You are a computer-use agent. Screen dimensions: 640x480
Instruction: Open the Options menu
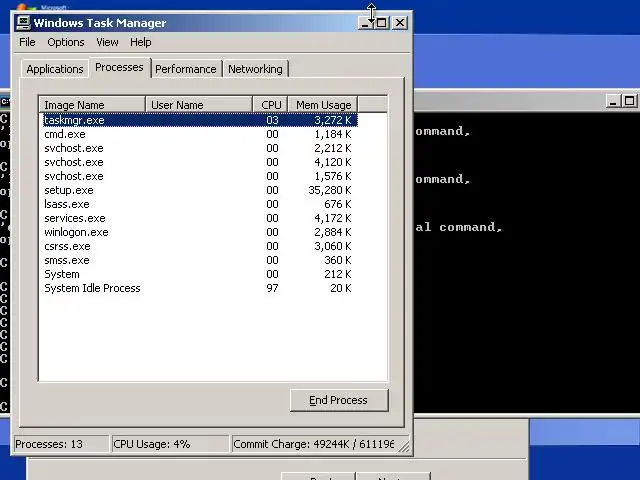pos(66,42)
